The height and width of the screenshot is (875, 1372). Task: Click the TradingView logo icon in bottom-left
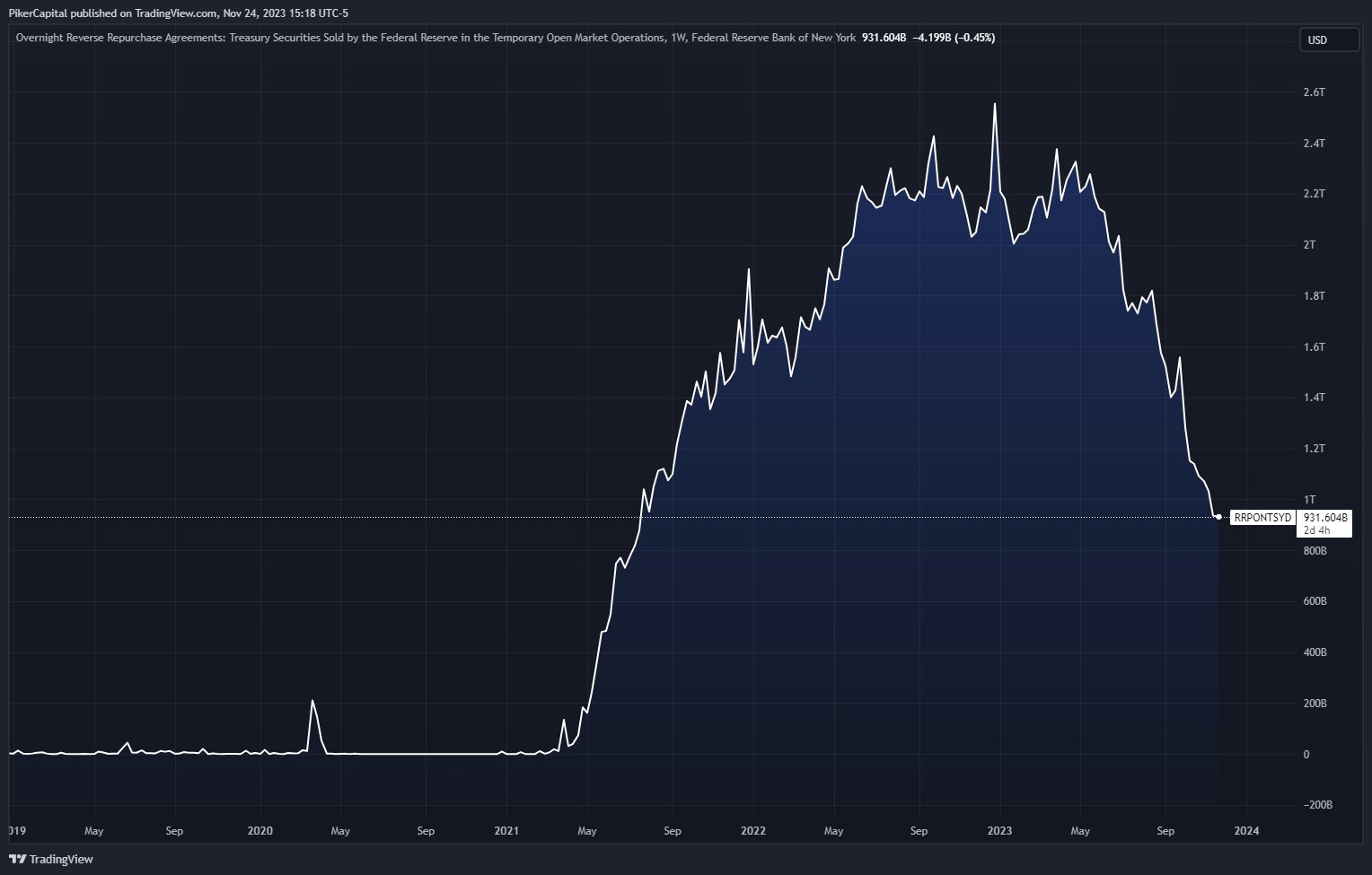tap(17, 859)
